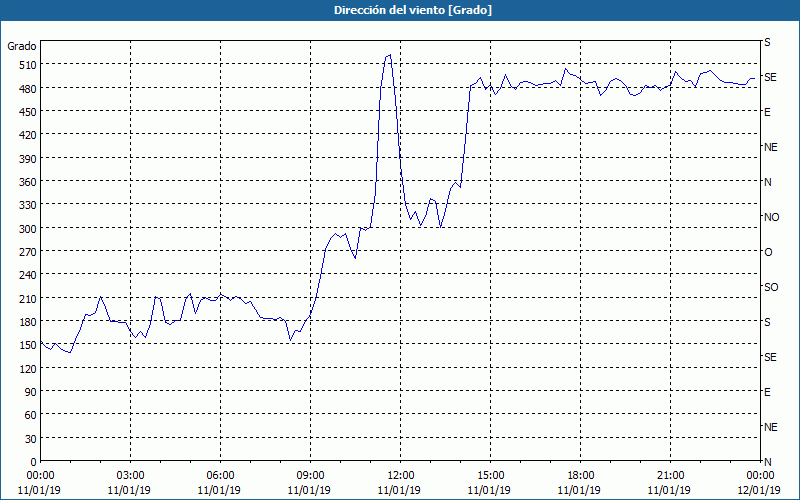The width and height of the screenshot is (800, 500).
Task: Pick the 420 degree axis label
Action: click(x=28, y=136)
